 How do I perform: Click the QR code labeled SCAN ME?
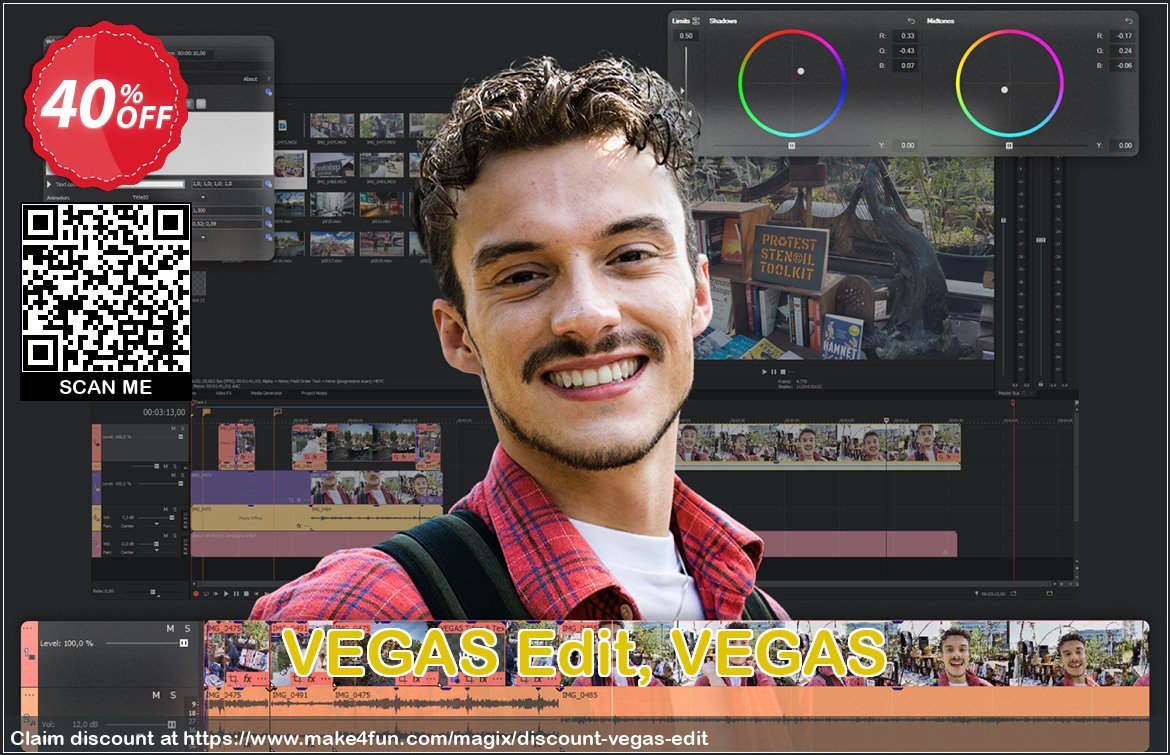[105, 288]
